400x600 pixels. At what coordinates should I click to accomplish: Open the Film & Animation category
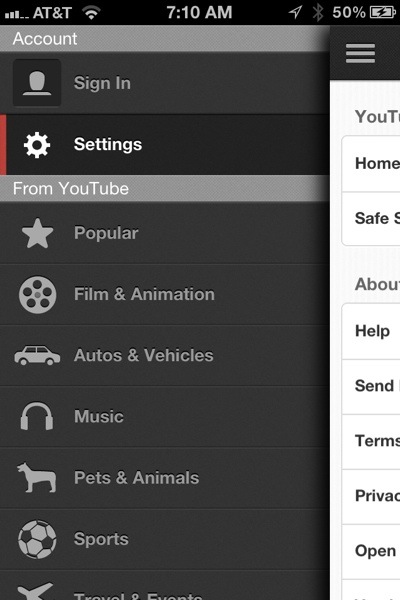[x=165, y=295]
